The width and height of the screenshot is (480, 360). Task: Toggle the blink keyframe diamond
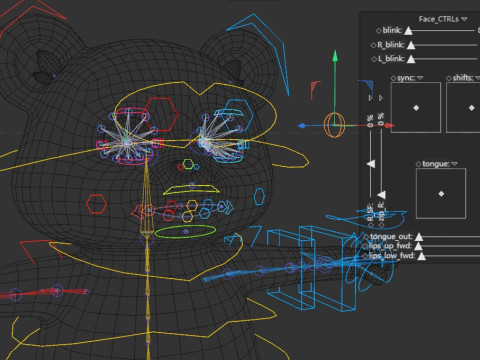[378, 31]
